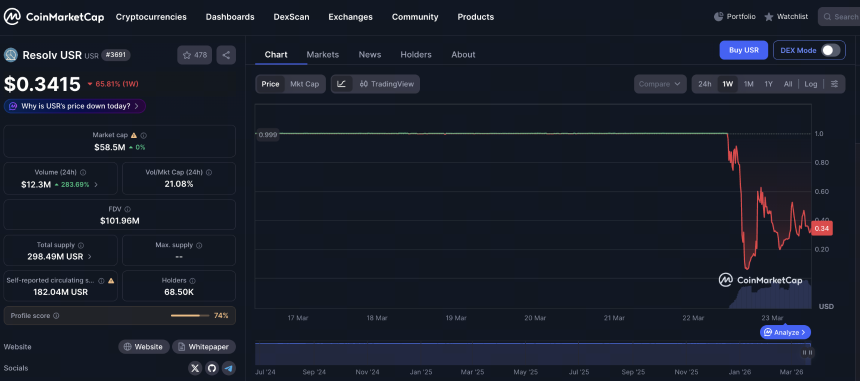Open Products menu
This screenshot has height=381, width=860.
(x=476, y=17)
